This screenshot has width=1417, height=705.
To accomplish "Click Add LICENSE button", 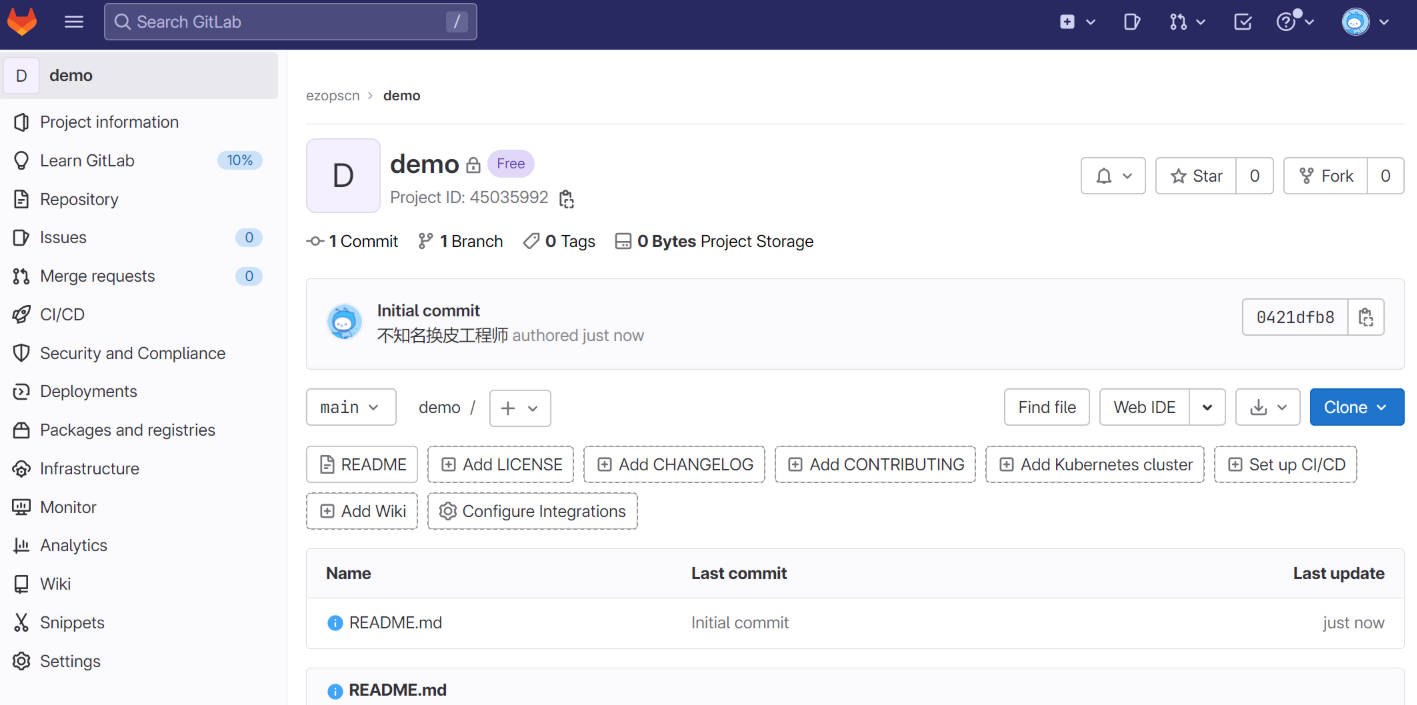I will (501, 464).
